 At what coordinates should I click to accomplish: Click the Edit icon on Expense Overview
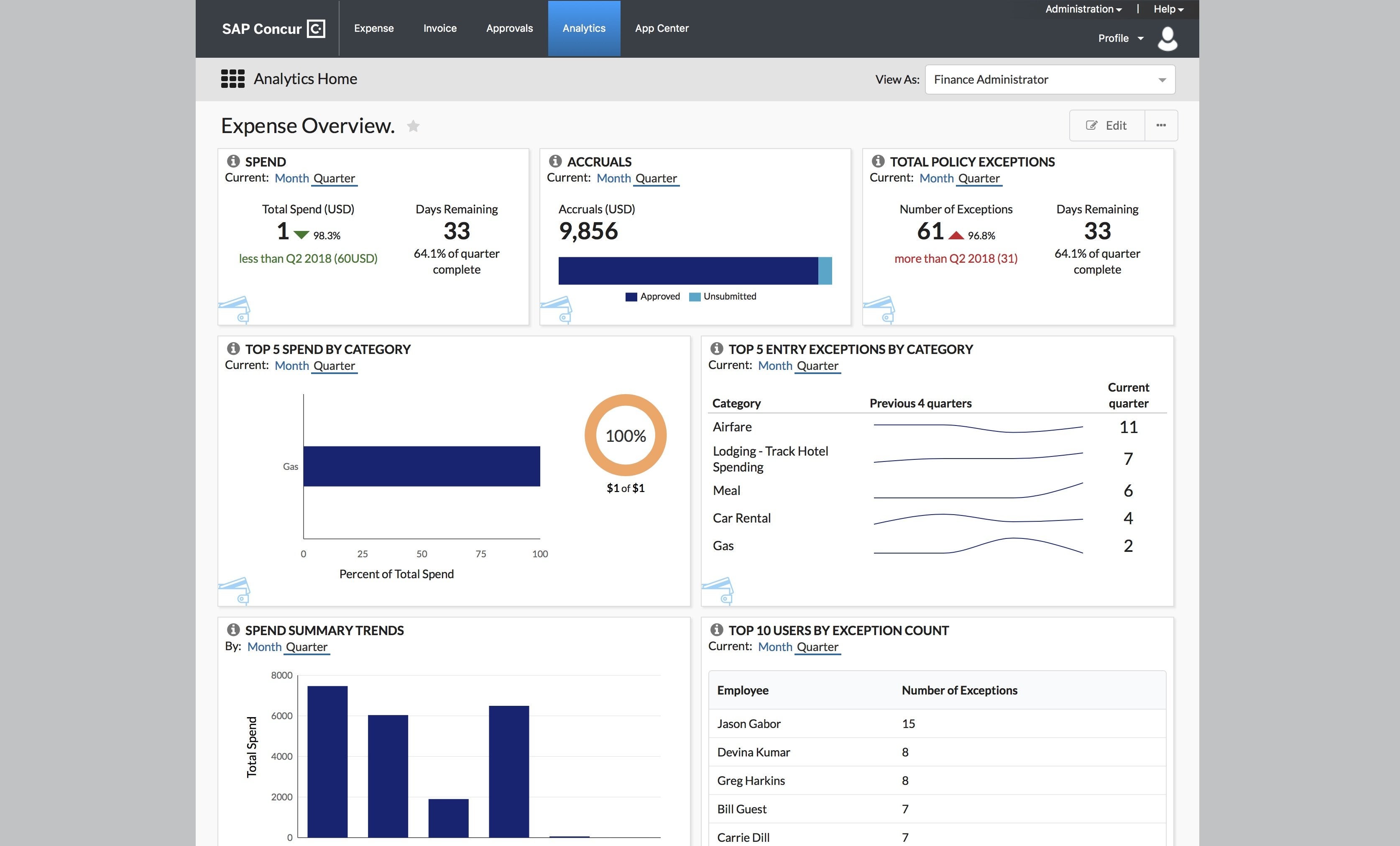(x=1092, y=125)
